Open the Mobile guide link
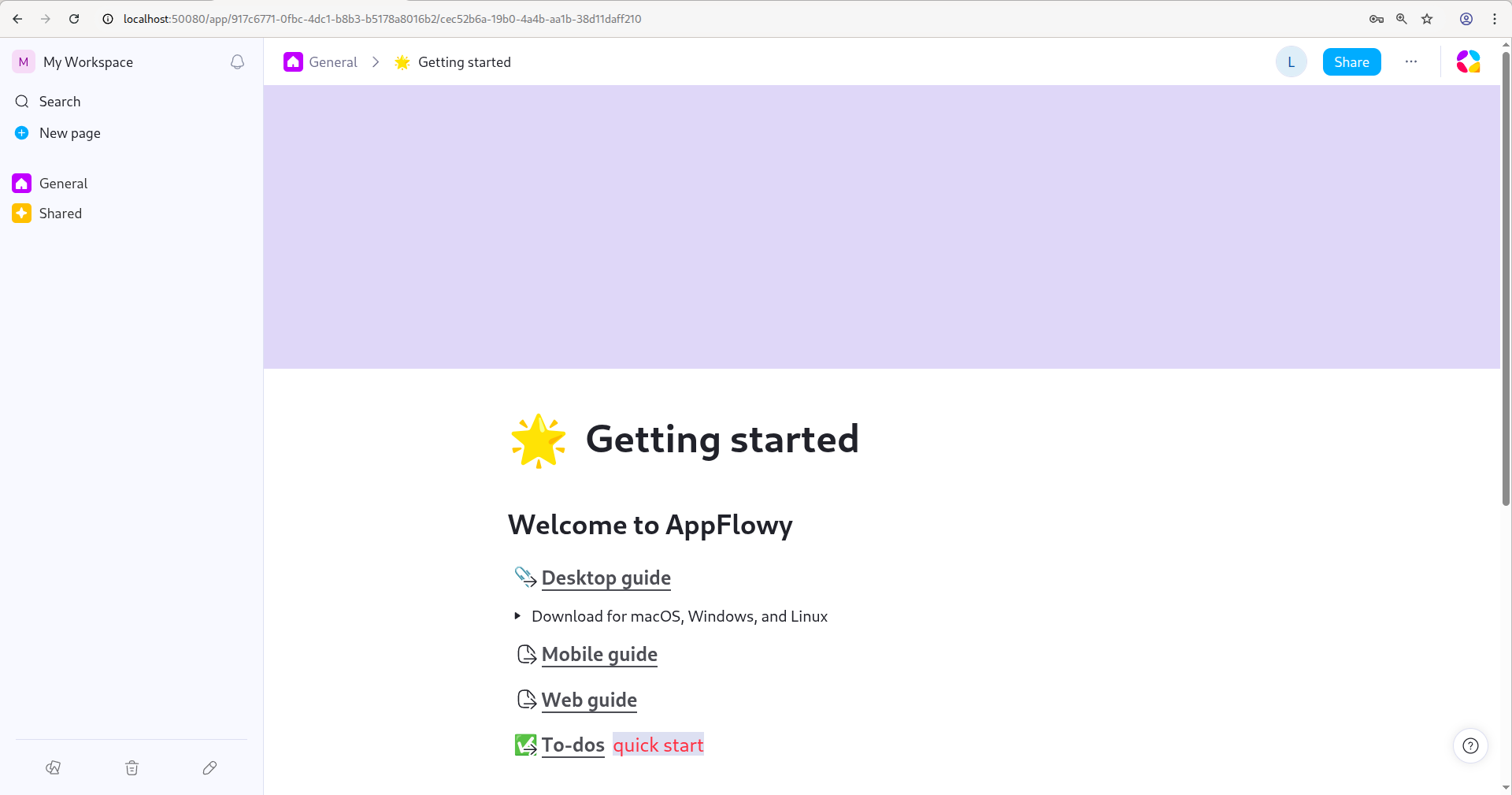Image resolution: width=1512 pixels, height=795 pixels. [x=599, y=655]
